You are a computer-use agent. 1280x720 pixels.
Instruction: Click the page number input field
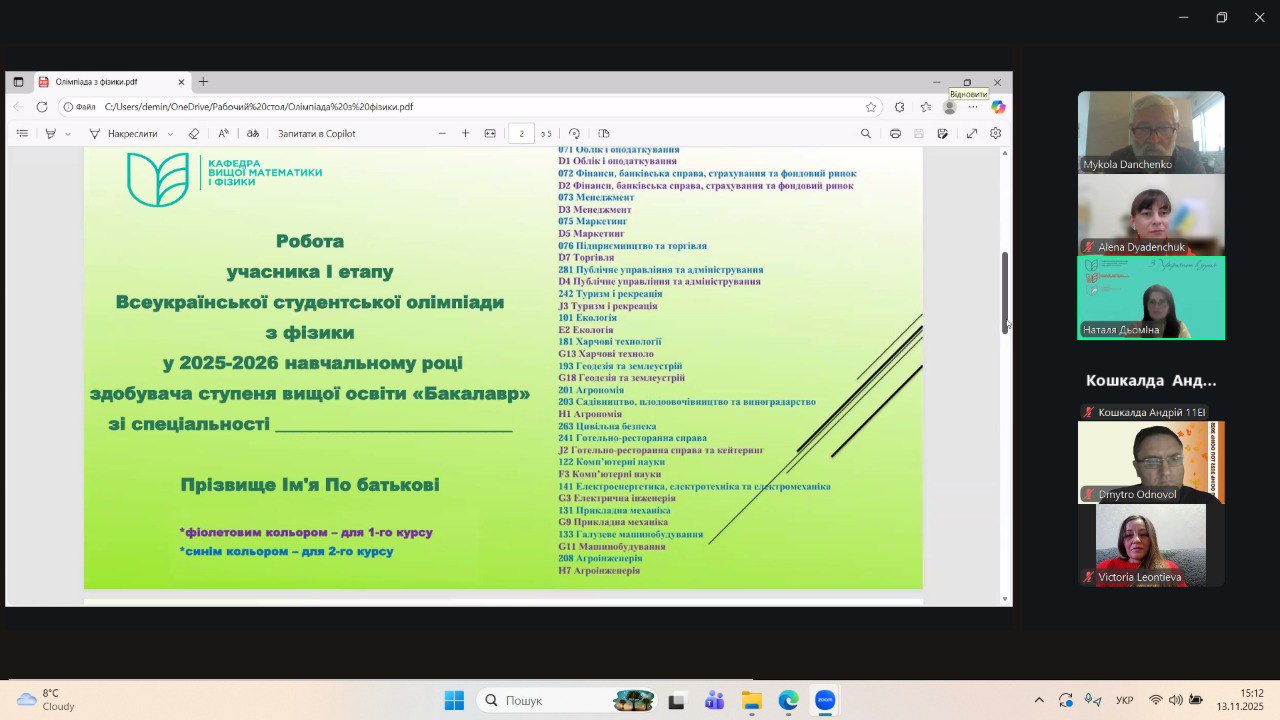pos(521,134)
